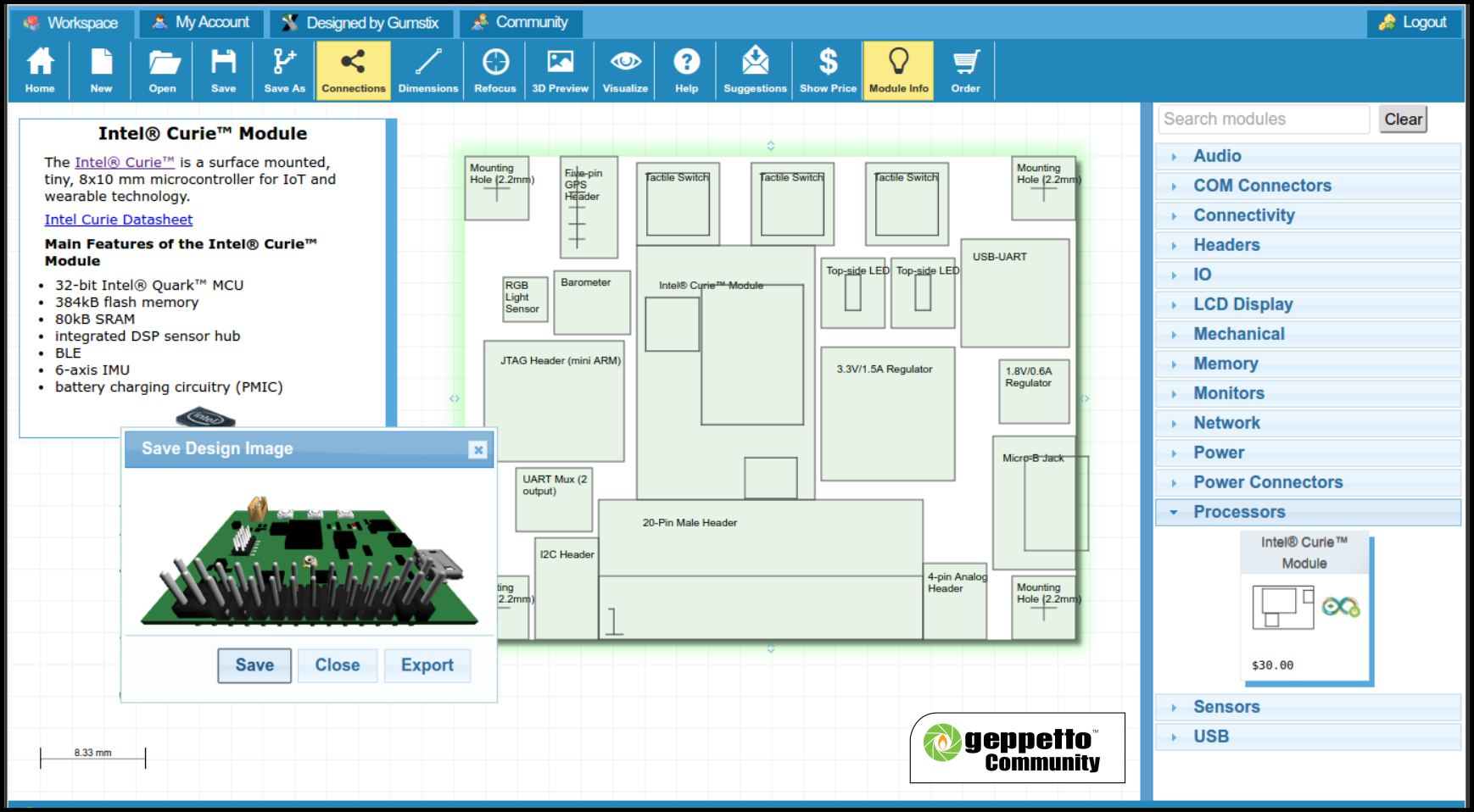The height and width of the screenshot is (812, 1474).
Task: Open the Intel Curie hyperlink
Action: click(125, 163)
